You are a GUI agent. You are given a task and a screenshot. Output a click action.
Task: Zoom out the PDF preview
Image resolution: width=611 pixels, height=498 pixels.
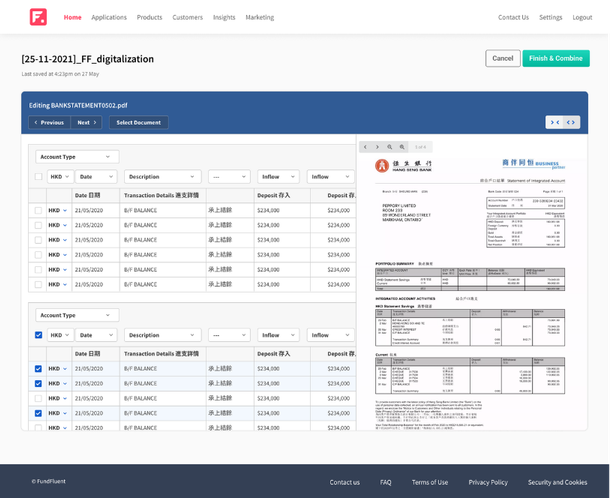(390, 147)
